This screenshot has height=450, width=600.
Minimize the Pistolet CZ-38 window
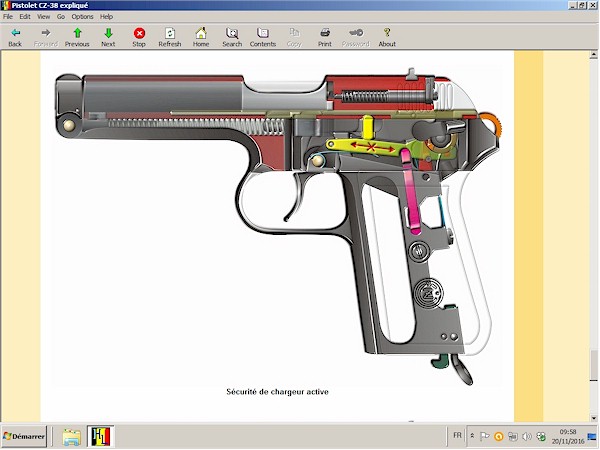pos(573,5)
